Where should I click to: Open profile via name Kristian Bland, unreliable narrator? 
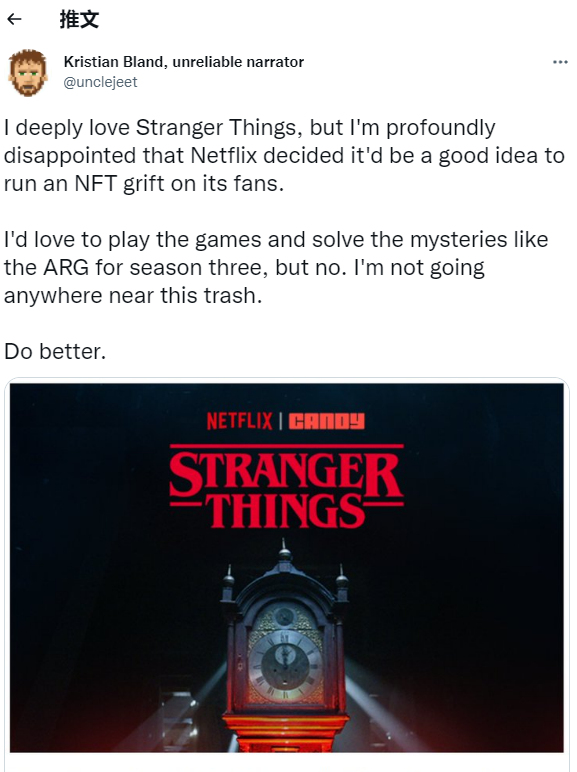click(184, 62)
